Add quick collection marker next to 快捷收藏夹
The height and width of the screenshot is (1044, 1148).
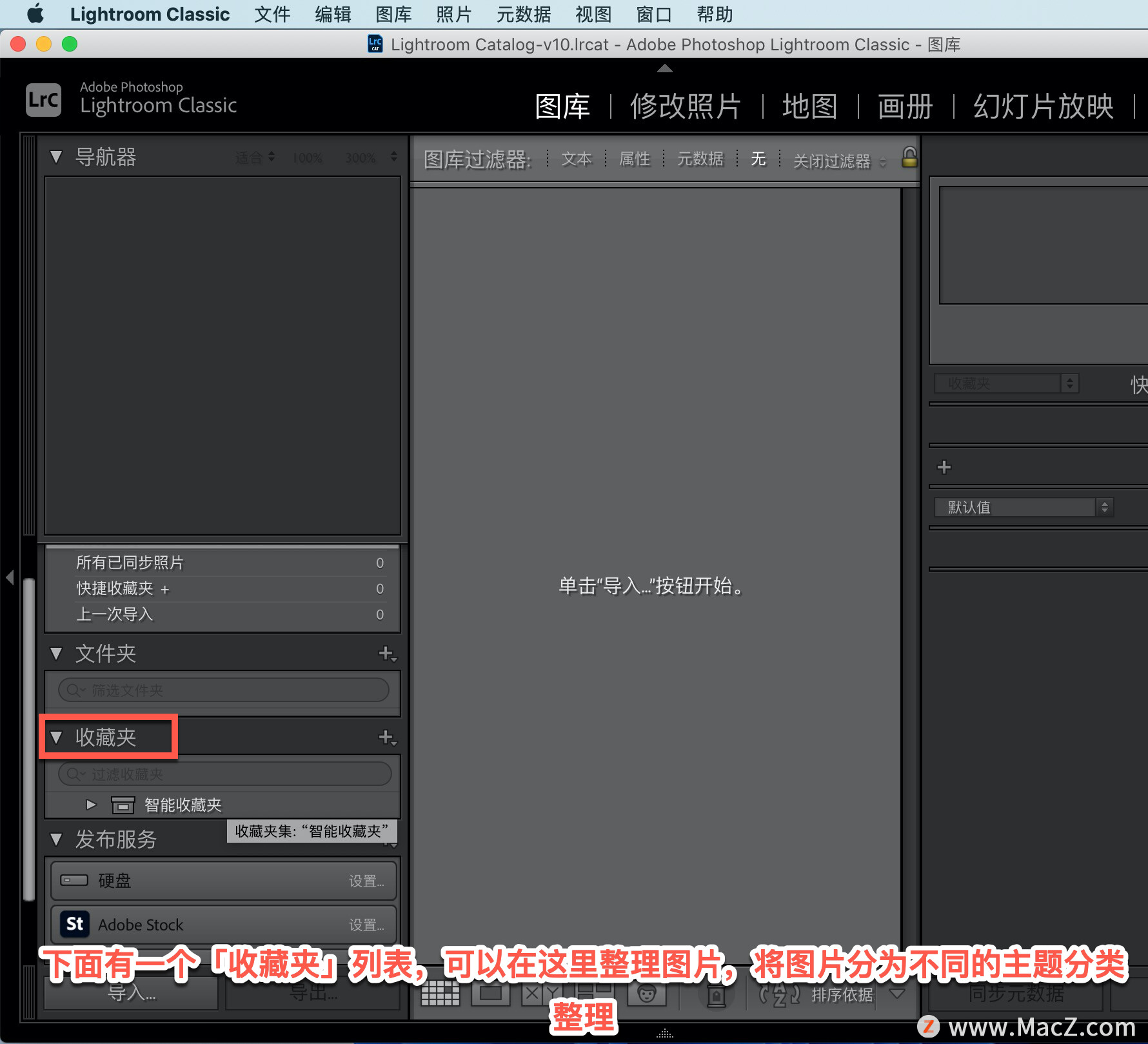click(164, 589)
